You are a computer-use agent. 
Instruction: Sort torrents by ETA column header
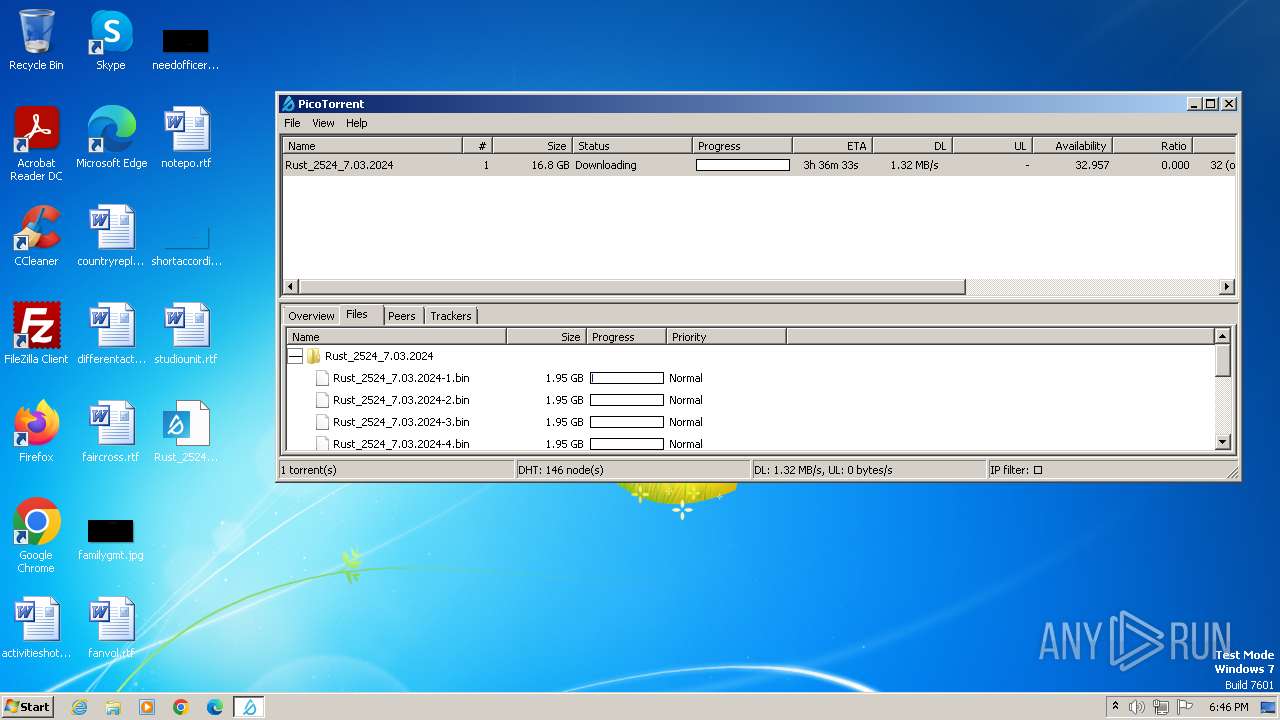click(x=832, y=146)
